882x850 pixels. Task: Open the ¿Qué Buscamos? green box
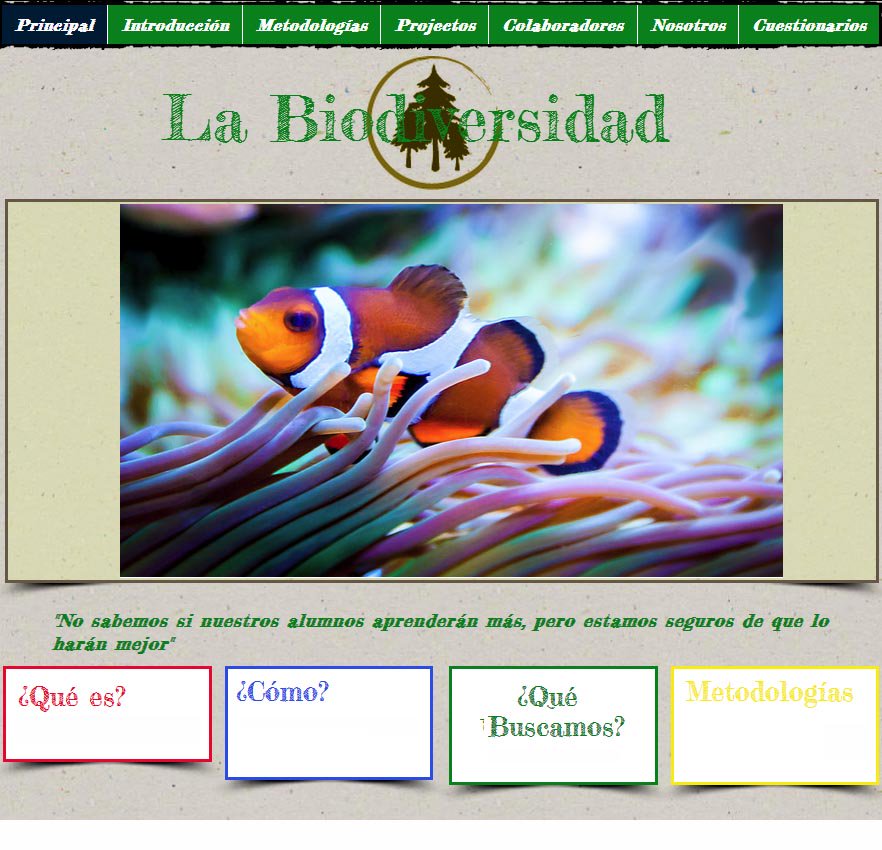pos(554,725)
